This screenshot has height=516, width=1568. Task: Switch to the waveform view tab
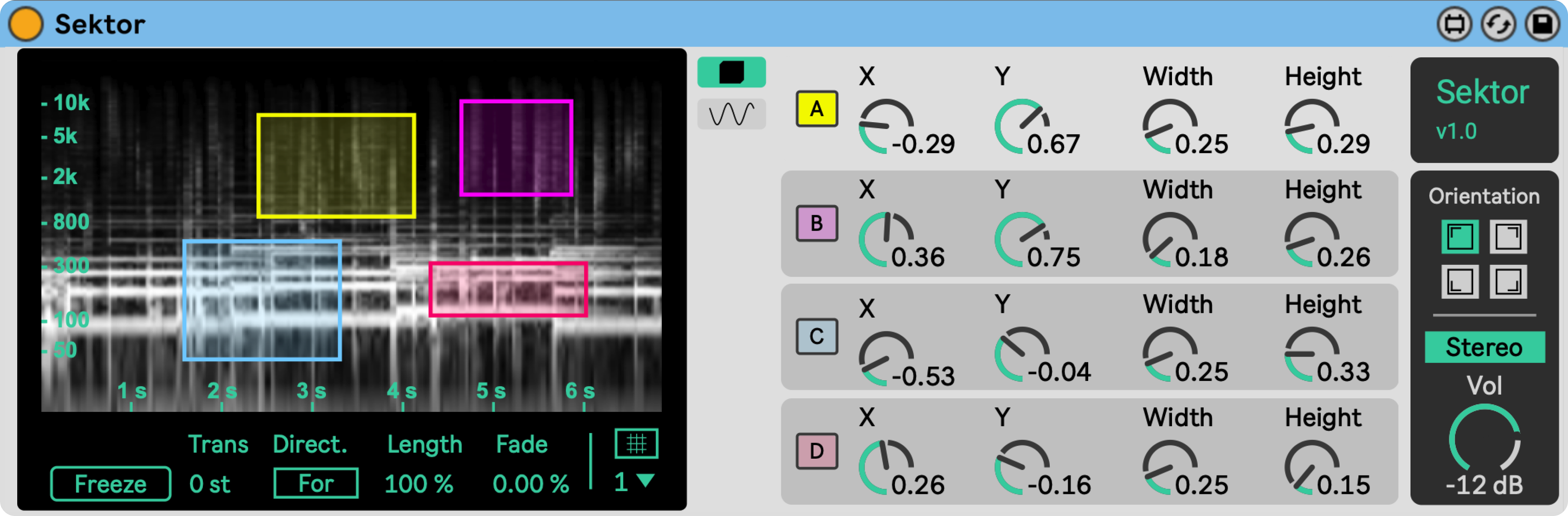731,114
